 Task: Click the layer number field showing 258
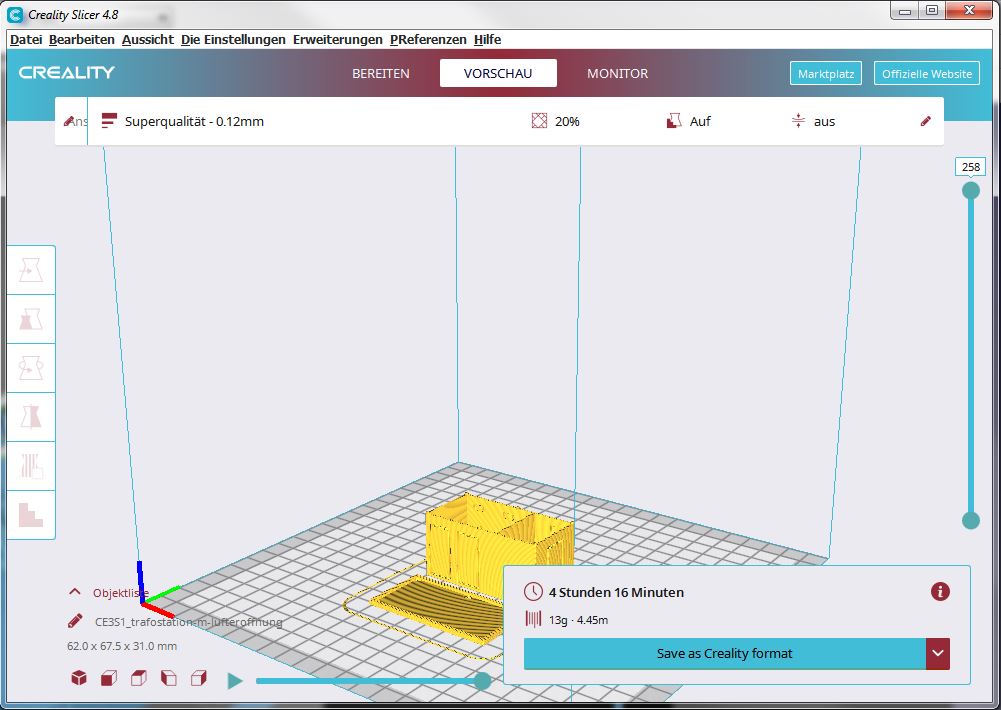point(971,167)
